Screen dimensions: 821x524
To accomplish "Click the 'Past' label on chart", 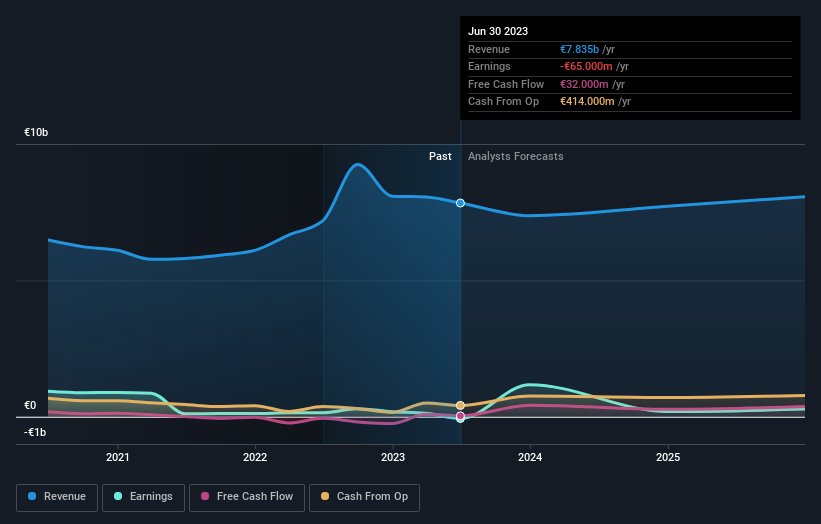I will [440, 156].
